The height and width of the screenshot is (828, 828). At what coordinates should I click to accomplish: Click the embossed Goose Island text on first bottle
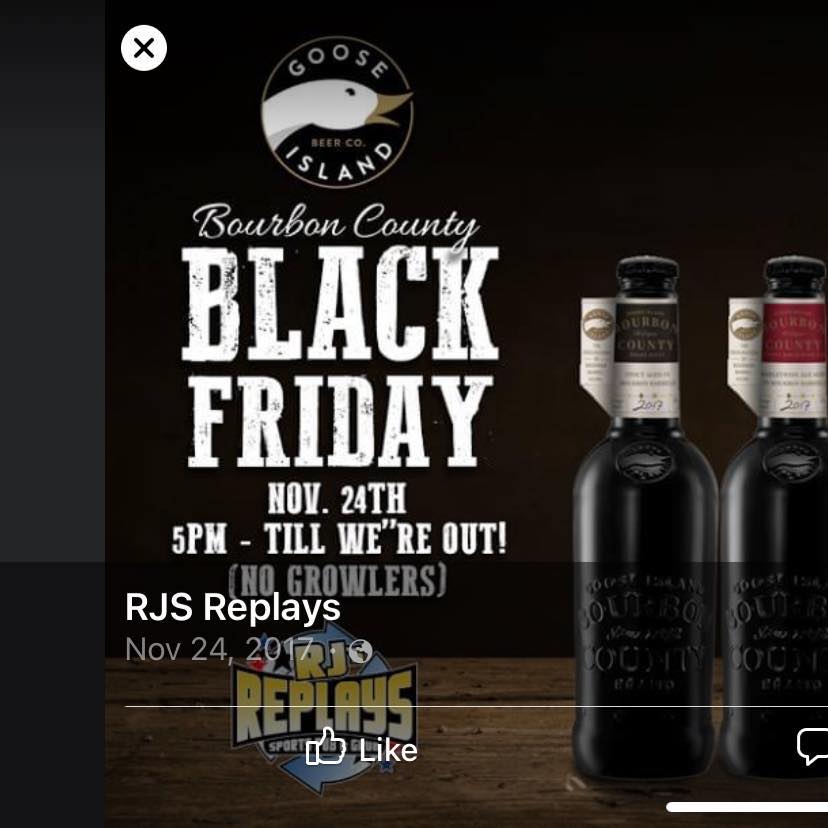click(644, 585)
